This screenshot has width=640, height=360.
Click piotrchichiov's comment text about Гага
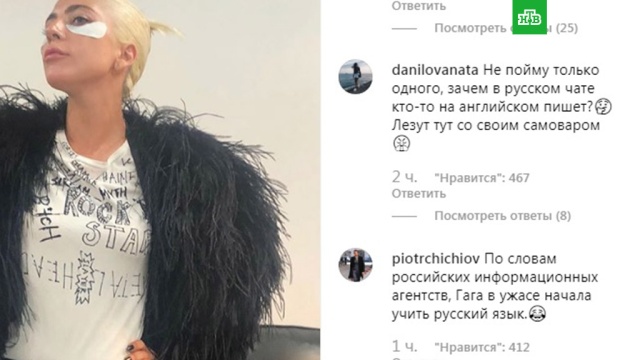point(495,287)
